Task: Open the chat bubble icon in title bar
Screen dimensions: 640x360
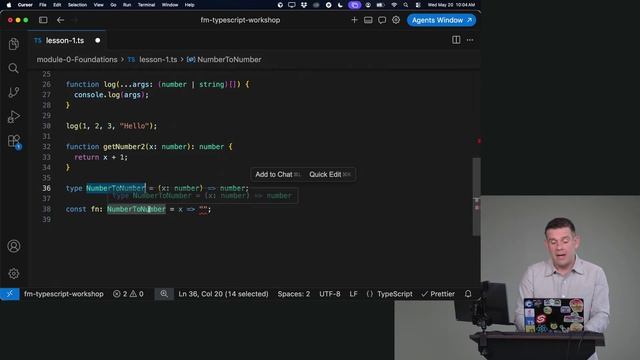Action: point(382,20)
